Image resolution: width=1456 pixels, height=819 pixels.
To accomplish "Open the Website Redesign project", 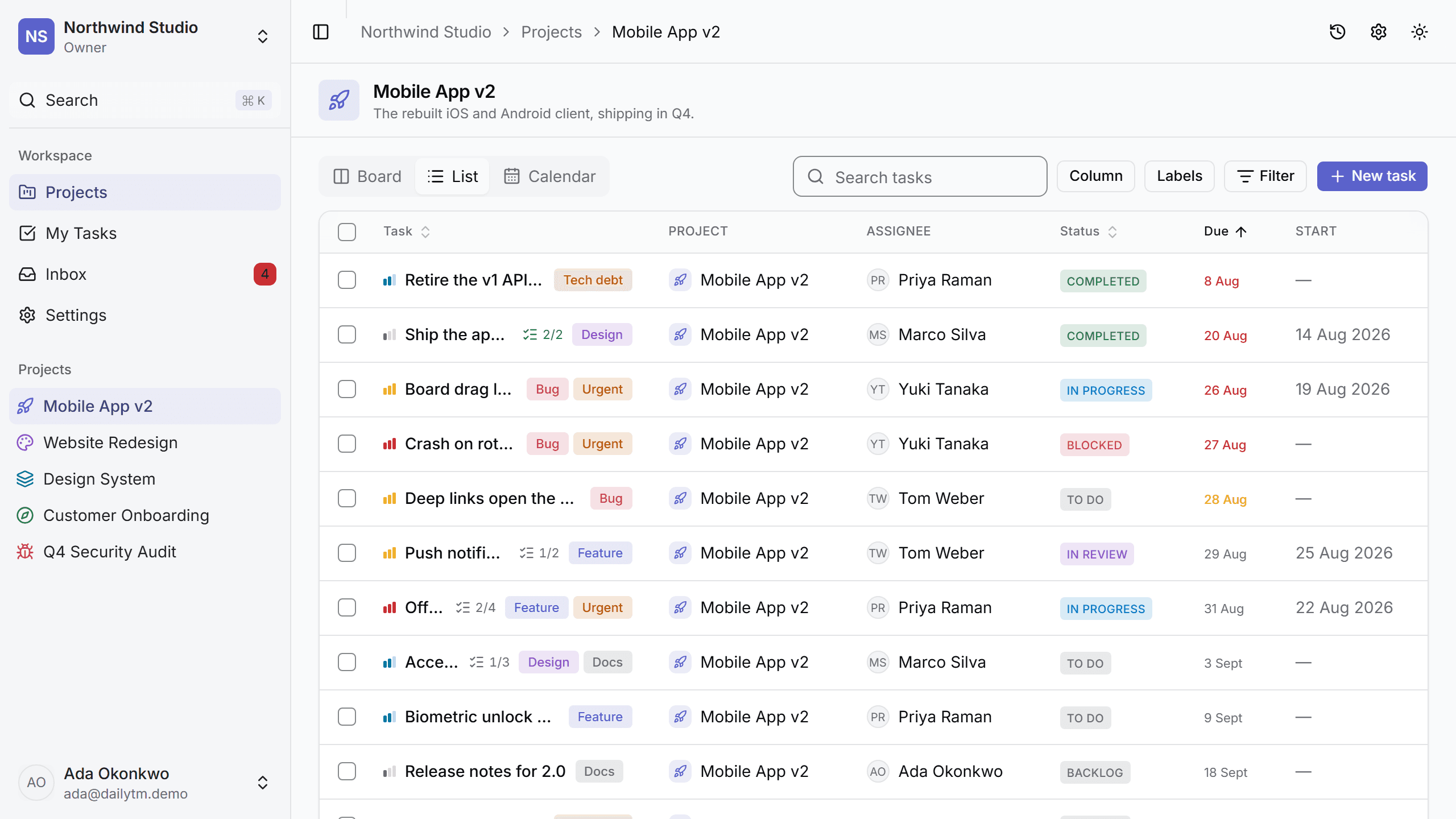I will 145,442.
